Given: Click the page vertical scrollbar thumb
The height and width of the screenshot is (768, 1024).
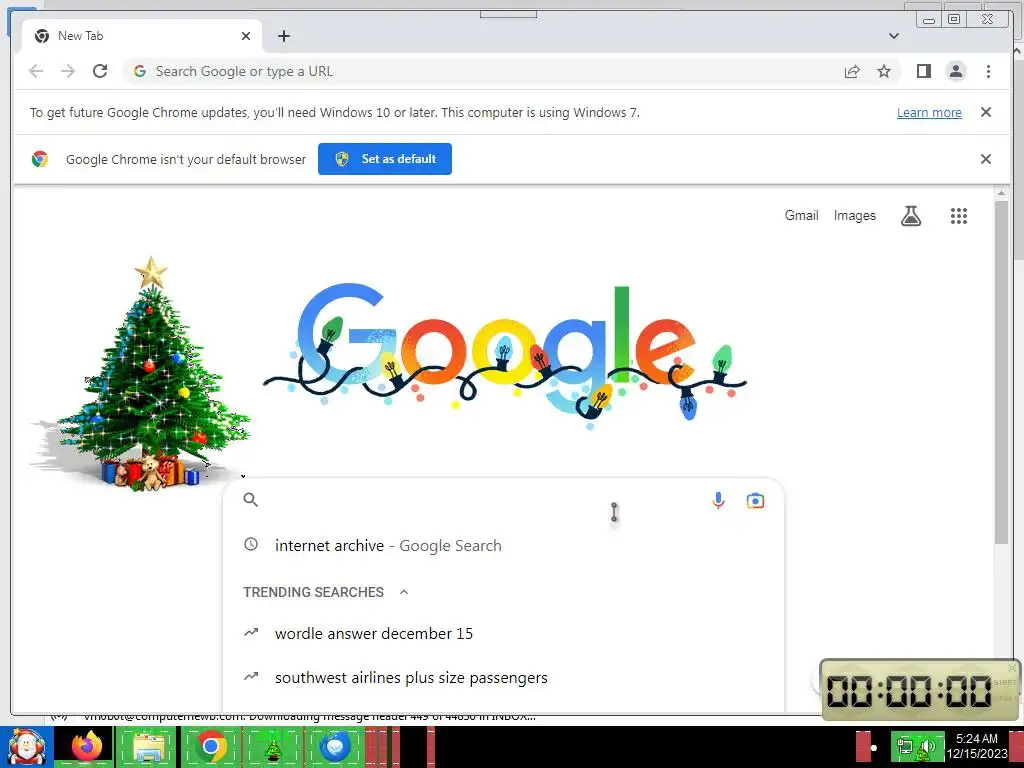Looking at the screenshot, I should click(1001, 372).
